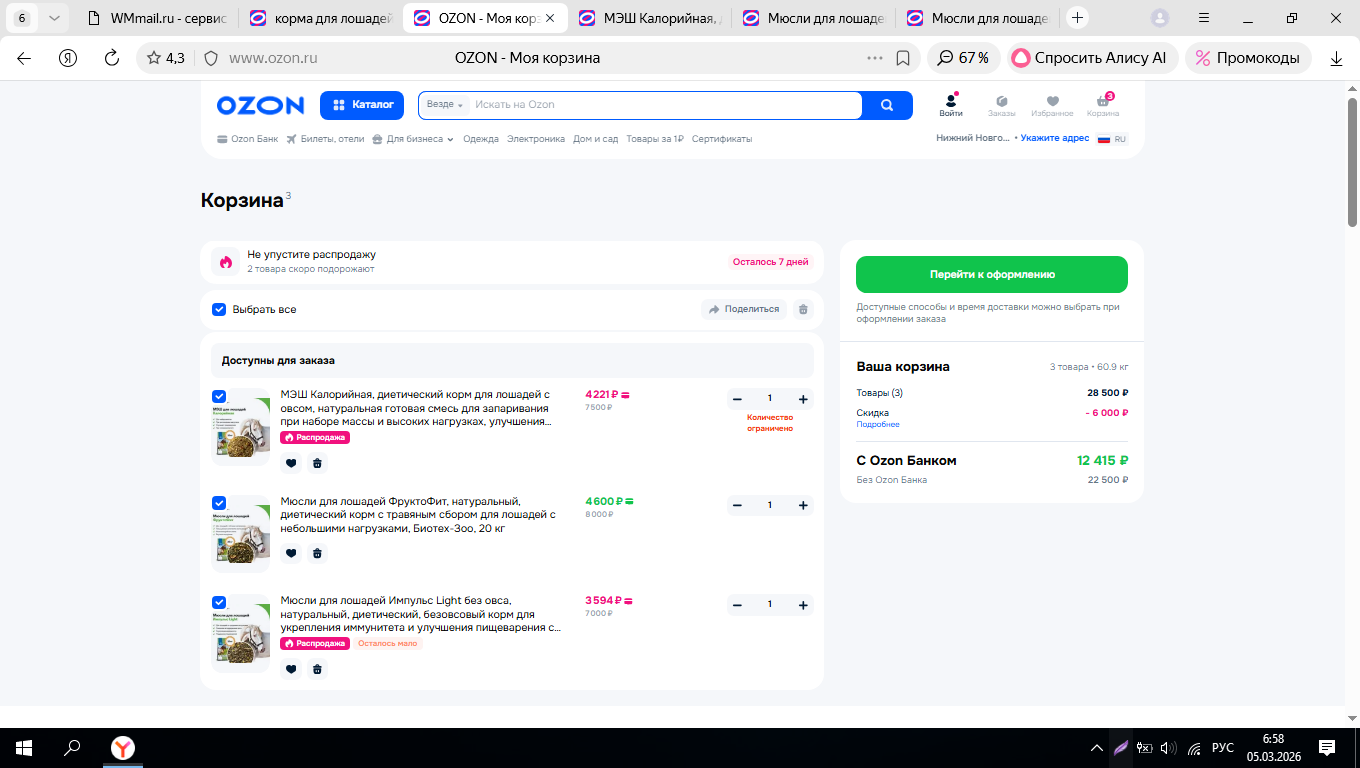The height and width of the screenshot is (768, 1360).
Task: Remove МЭШ Калорийная from the cart
Action: 317,463
